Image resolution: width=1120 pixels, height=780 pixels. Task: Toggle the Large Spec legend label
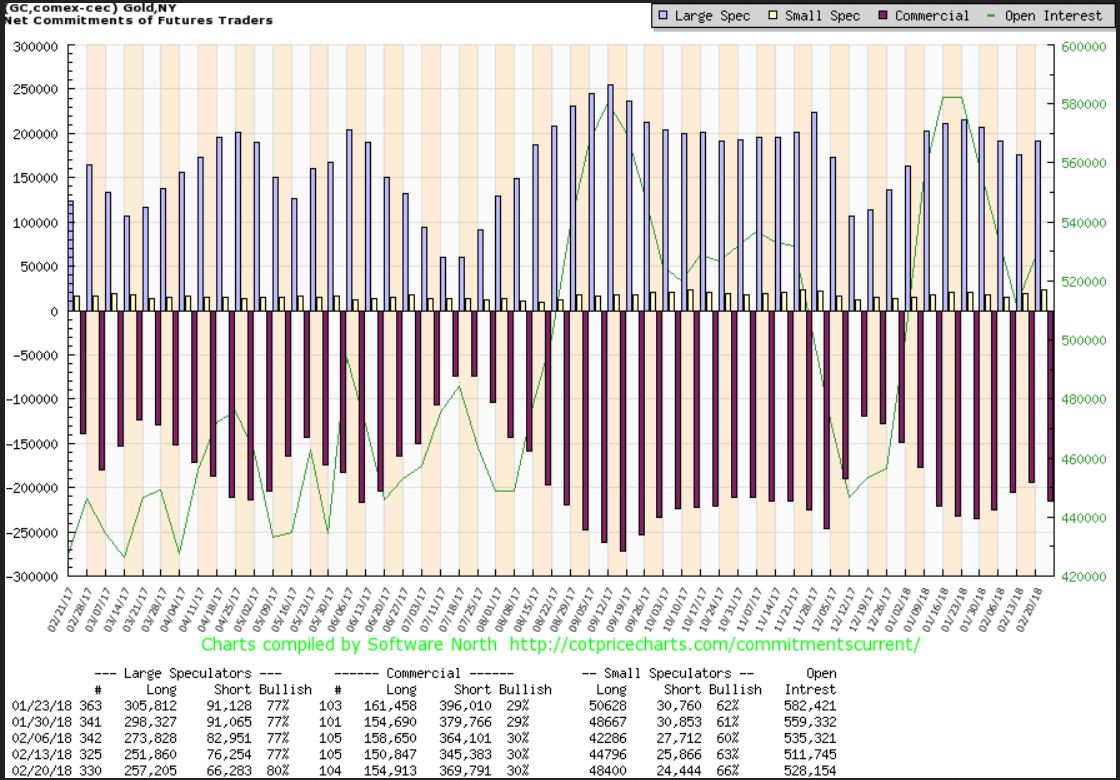point(712,16)
